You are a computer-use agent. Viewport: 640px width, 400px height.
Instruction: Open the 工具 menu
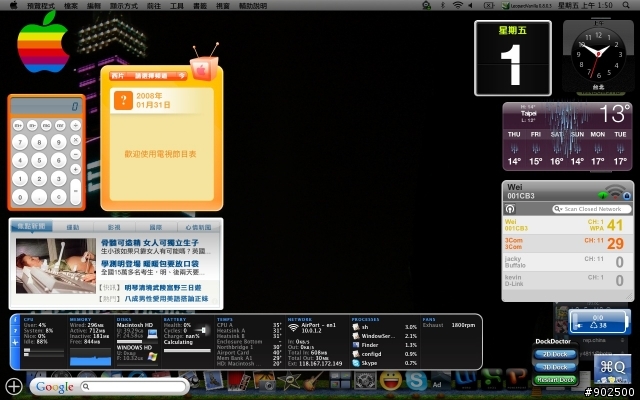177,6
